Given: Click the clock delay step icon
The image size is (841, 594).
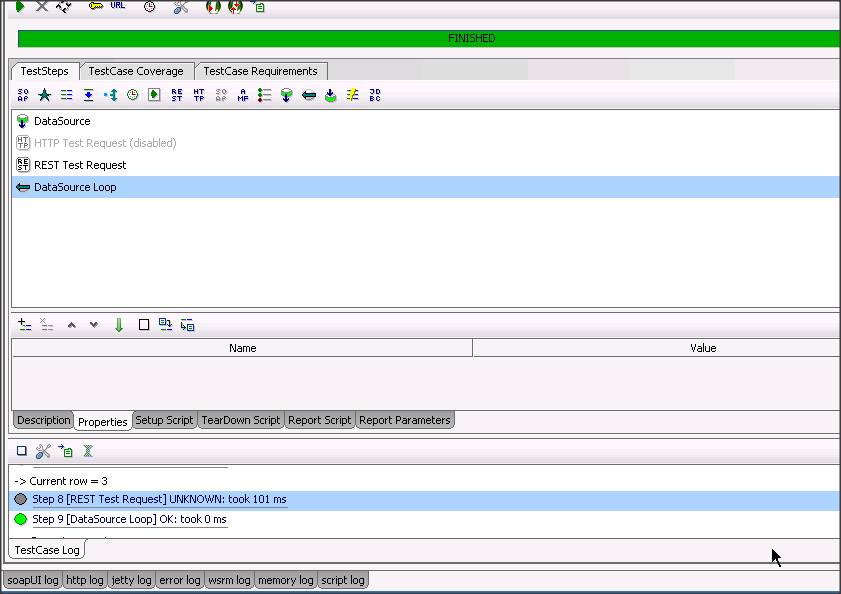Looking at the screenshot, I should pos(132,95).
